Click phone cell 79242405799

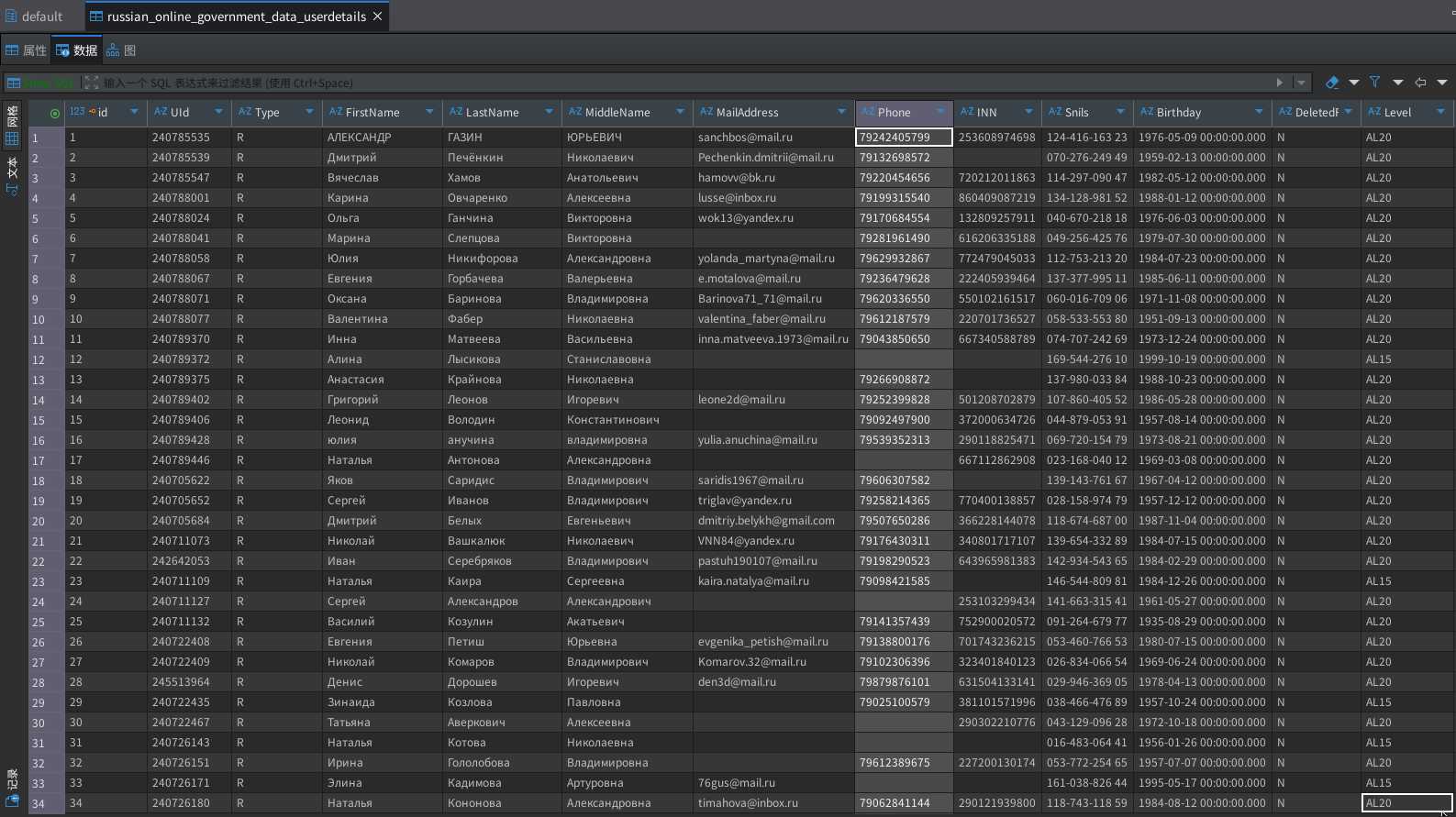click(904, 138)
